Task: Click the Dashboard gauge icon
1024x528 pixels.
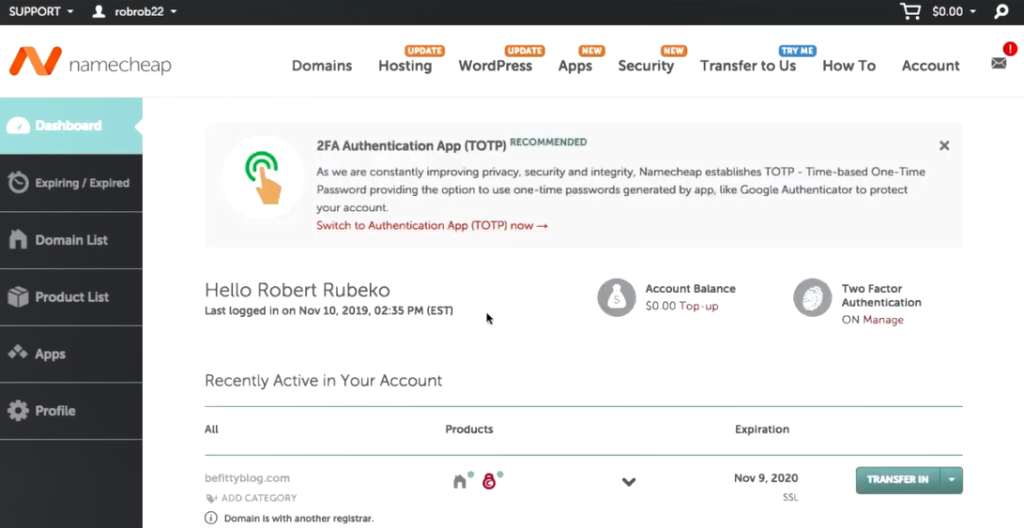Action: (x=18, y=126)
